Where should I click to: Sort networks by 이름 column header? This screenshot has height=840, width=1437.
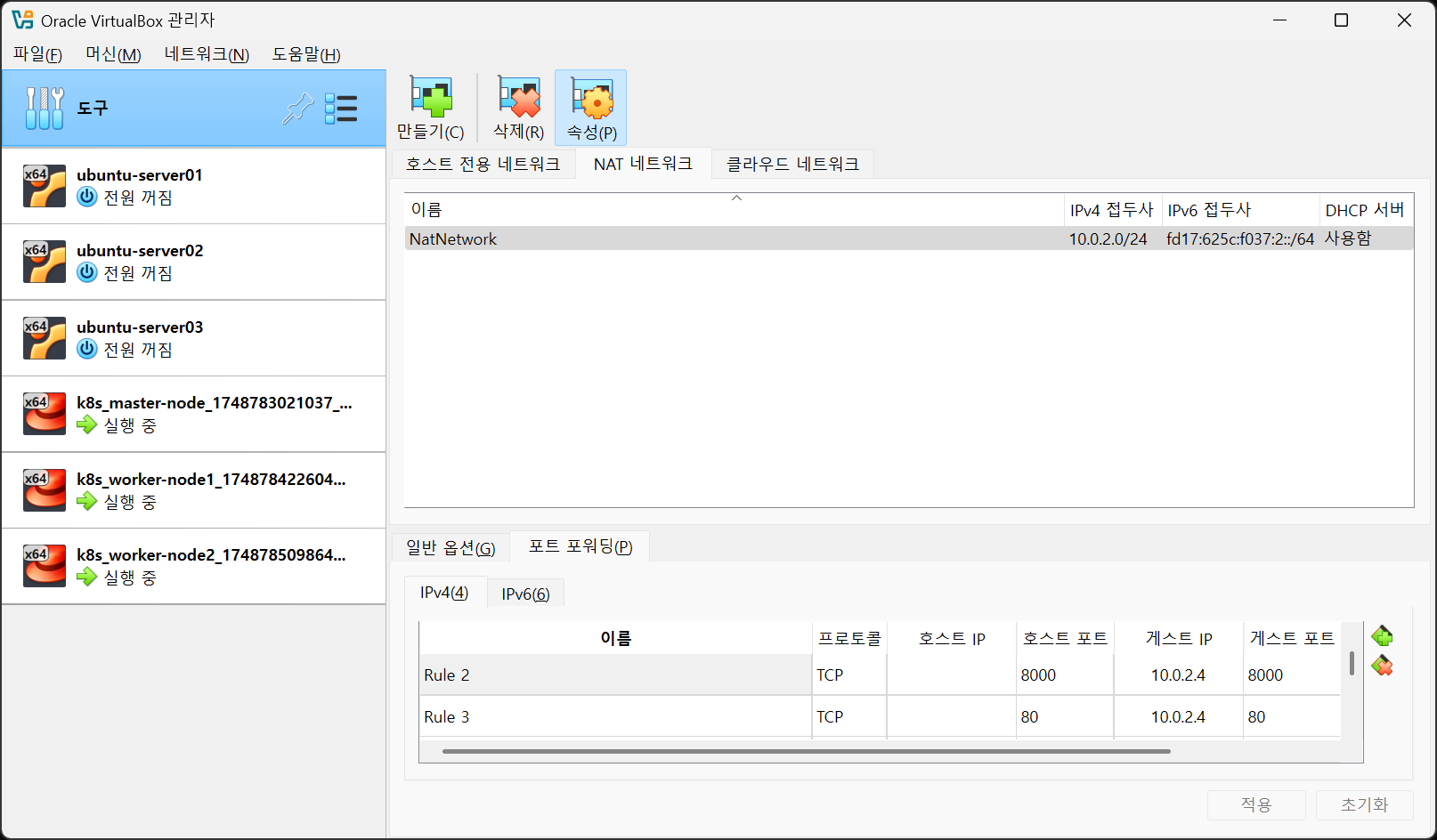(x=735, y=210)
